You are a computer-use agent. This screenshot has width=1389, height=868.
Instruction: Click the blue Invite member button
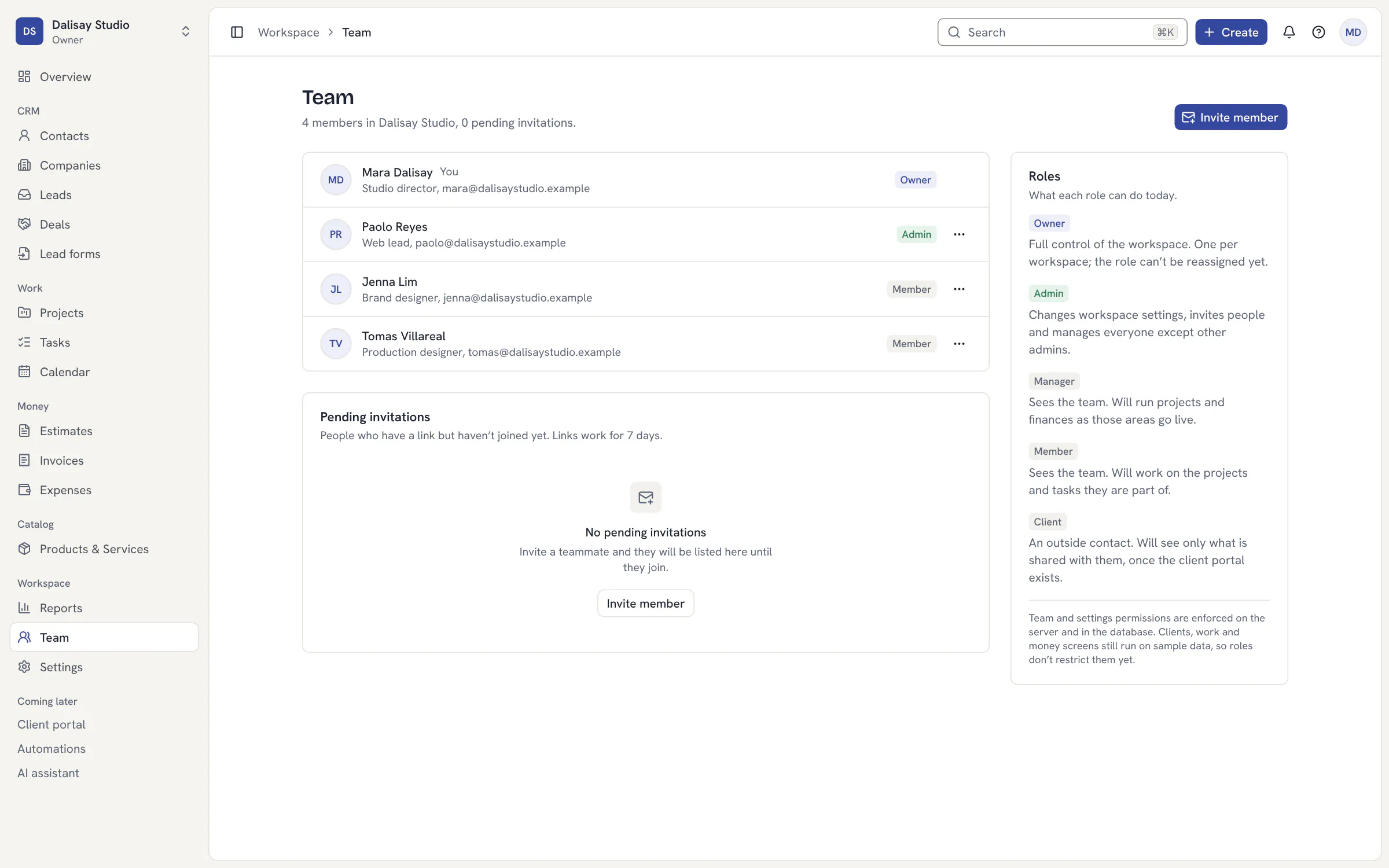(1230, 117)
